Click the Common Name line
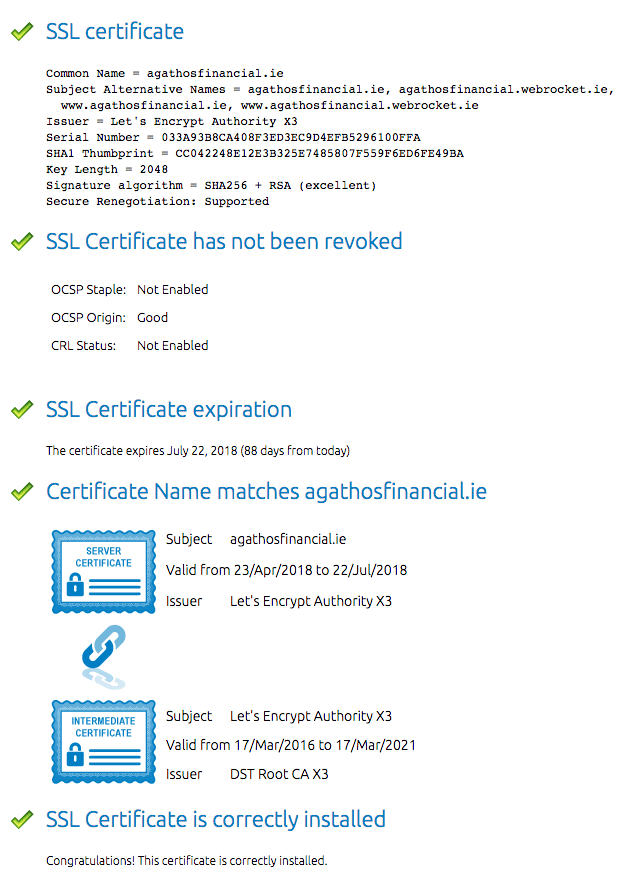 click(x=165, y=73)
